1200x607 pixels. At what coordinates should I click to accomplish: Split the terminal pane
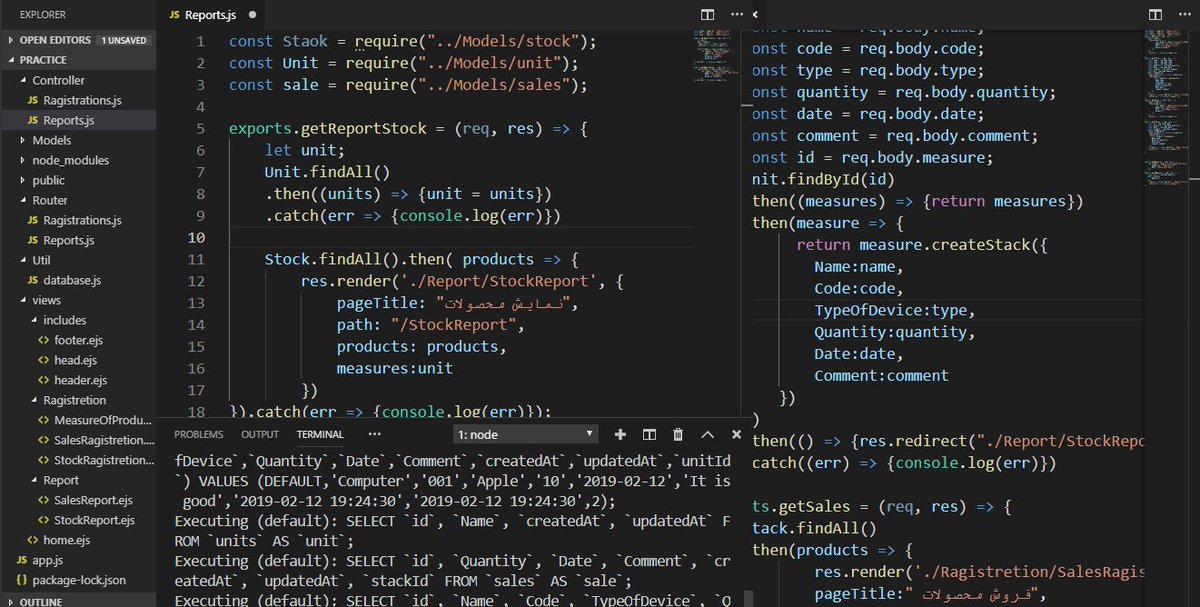(x=649, y=434)
